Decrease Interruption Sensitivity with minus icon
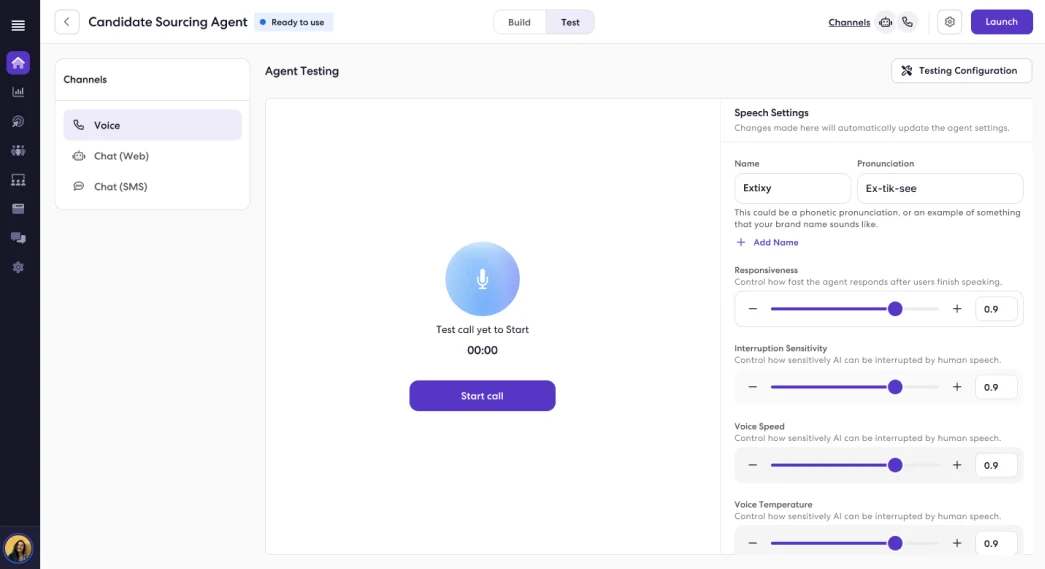This screenshot has width=1045, height=569. click(x=752, y=387)
